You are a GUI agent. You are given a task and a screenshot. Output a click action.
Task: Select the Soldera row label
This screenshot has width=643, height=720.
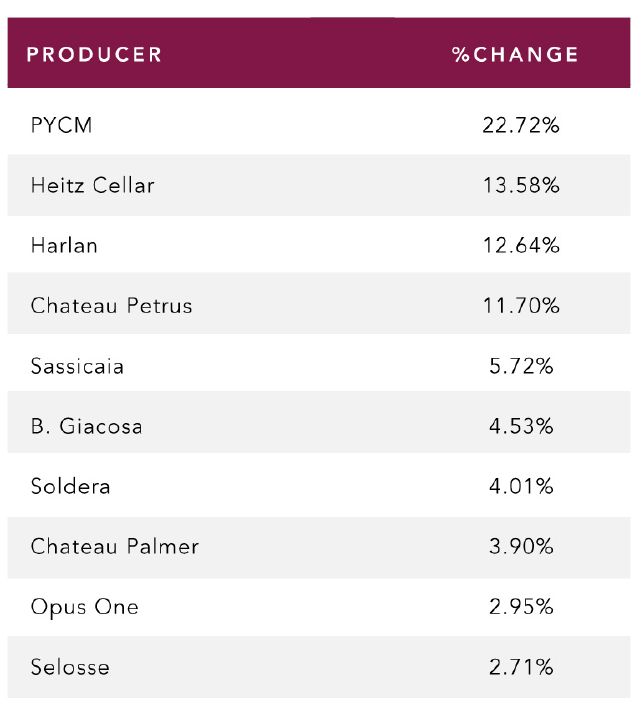coord(71,487)
